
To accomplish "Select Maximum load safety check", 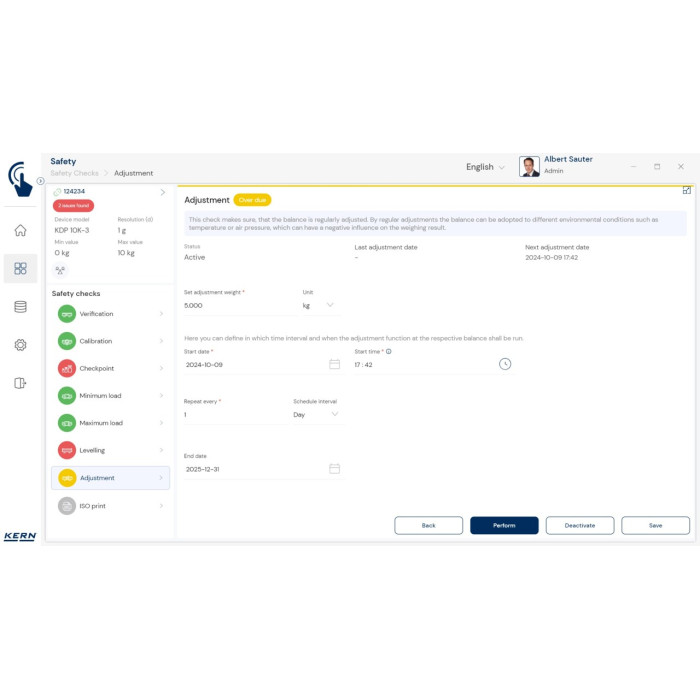I will point(110,423).
